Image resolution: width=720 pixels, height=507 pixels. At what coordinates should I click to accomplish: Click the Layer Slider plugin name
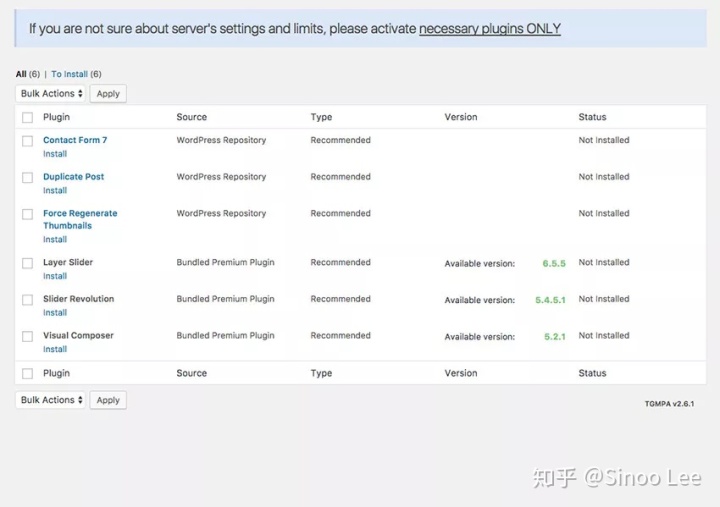(x=68, y=262)
